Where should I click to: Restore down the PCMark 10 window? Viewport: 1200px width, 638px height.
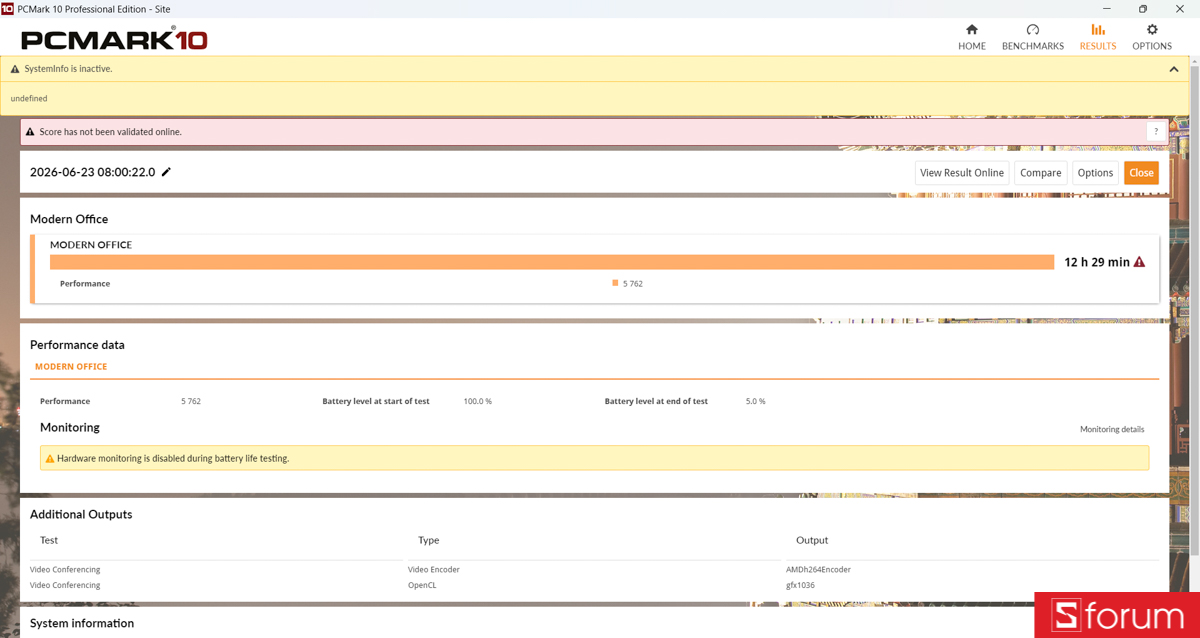coord(1143,9)
